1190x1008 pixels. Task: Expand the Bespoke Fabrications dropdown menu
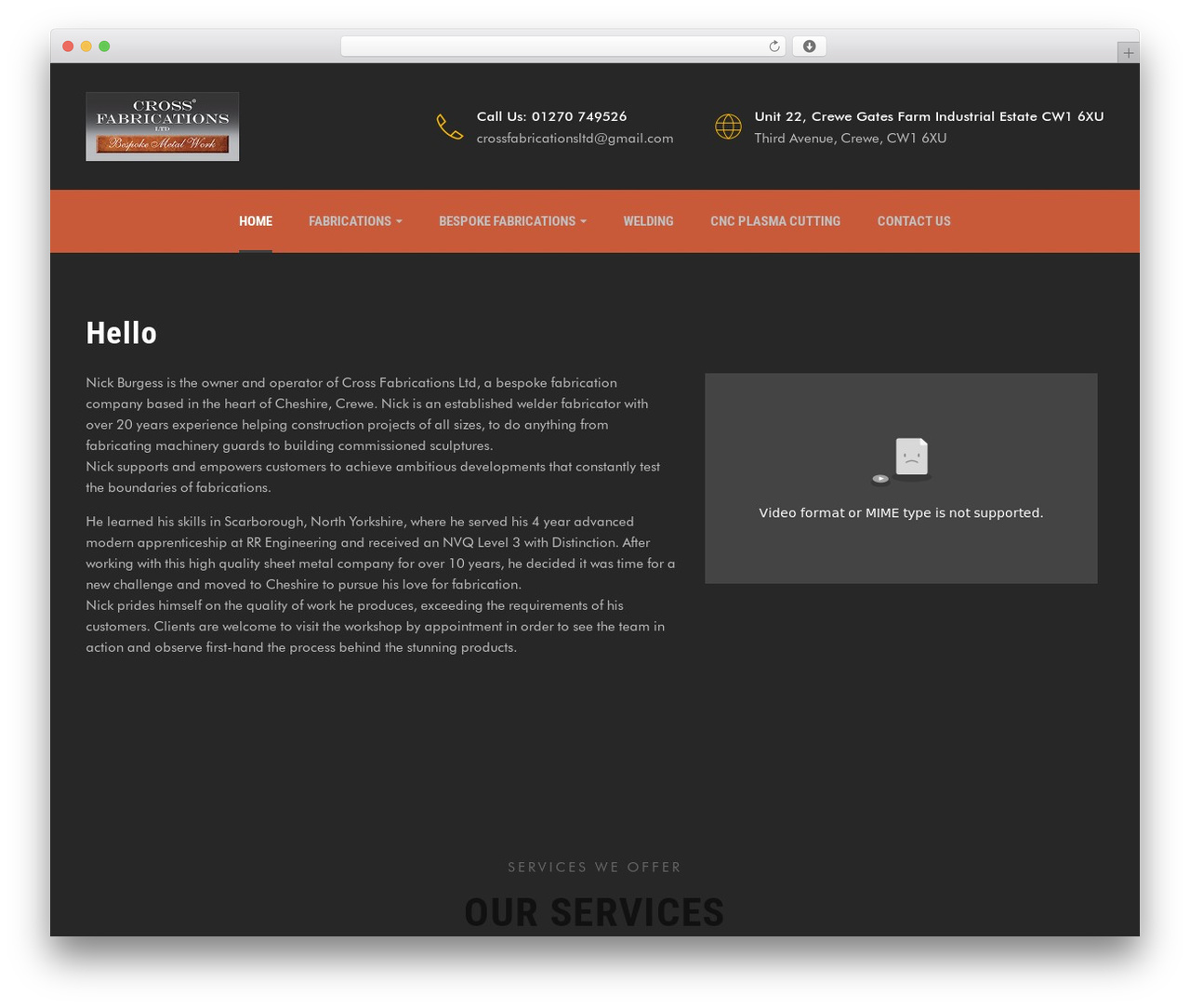(512, 221)
